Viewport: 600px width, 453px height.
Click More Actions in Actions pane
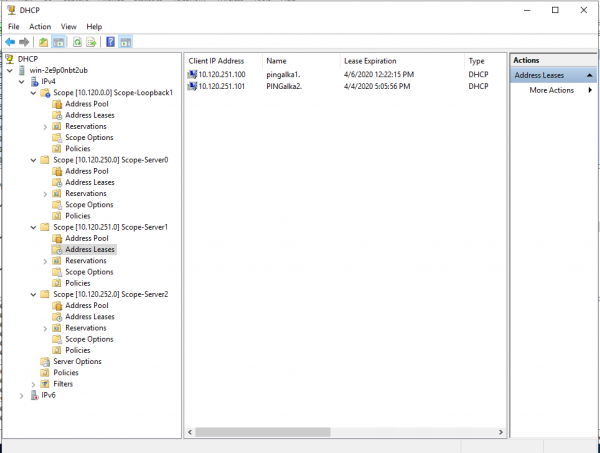552,90
